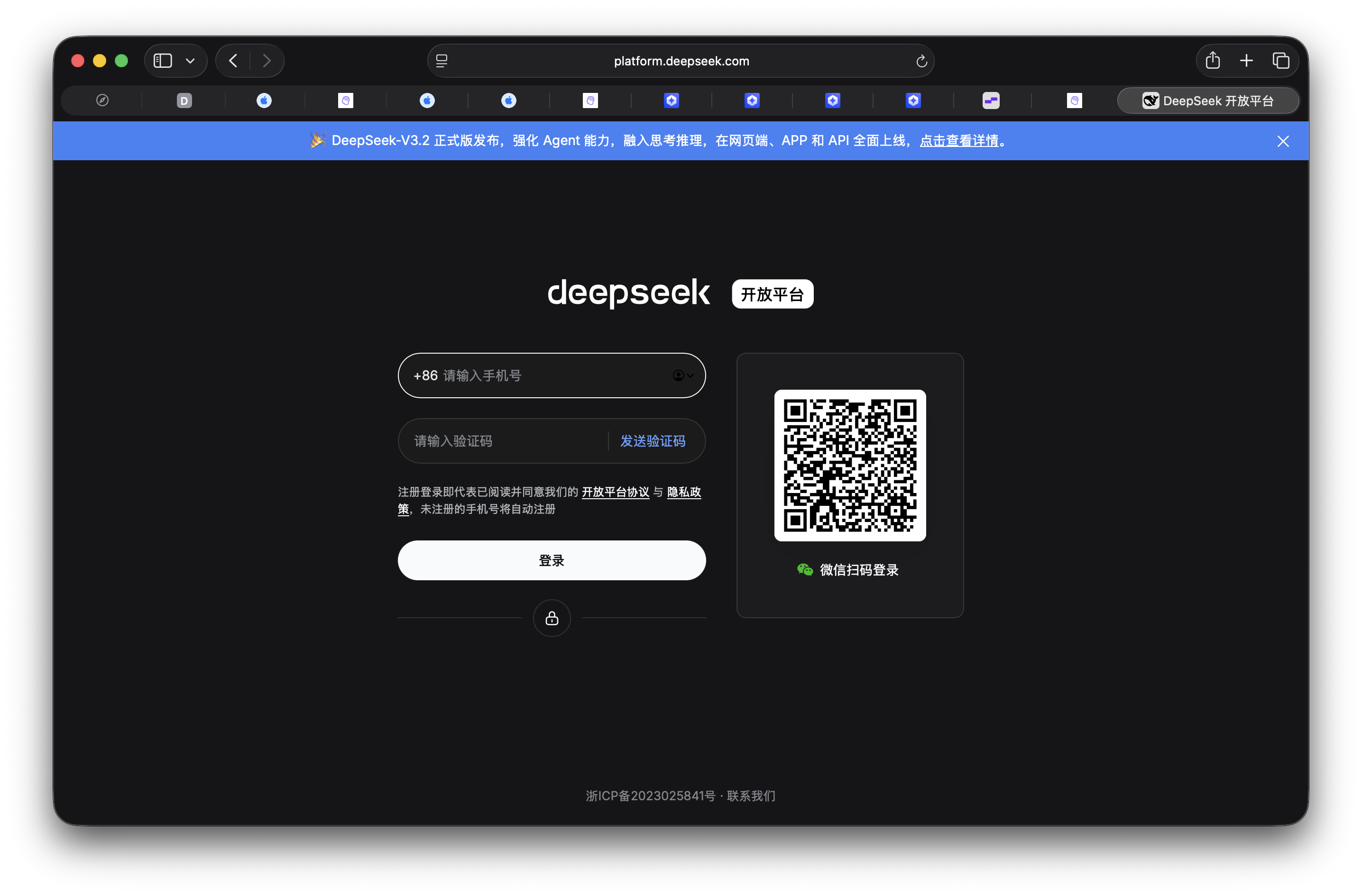Click 点击查看详情 in the announcement banner
Viewport: 1362px width, 896px height.
958,141
